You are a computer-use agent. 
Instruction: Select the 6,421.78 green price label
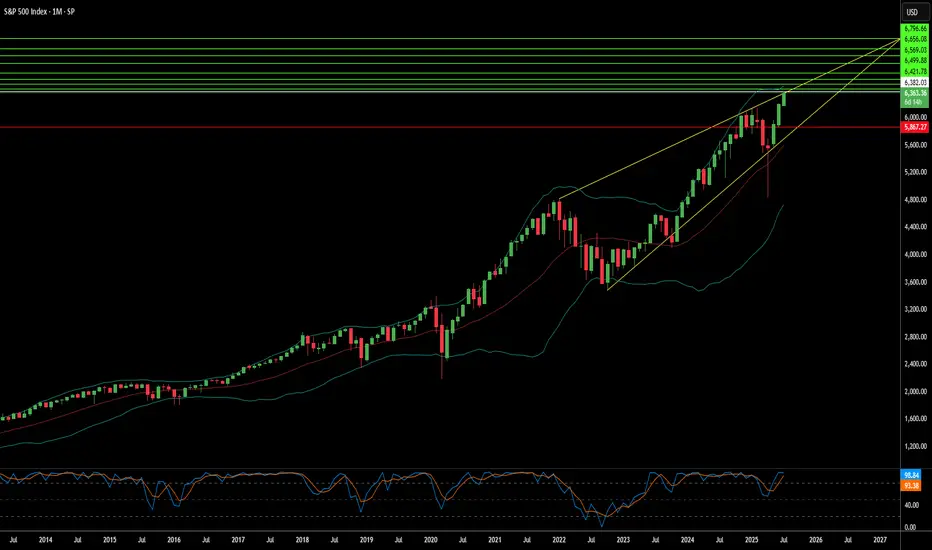[915, 71]
